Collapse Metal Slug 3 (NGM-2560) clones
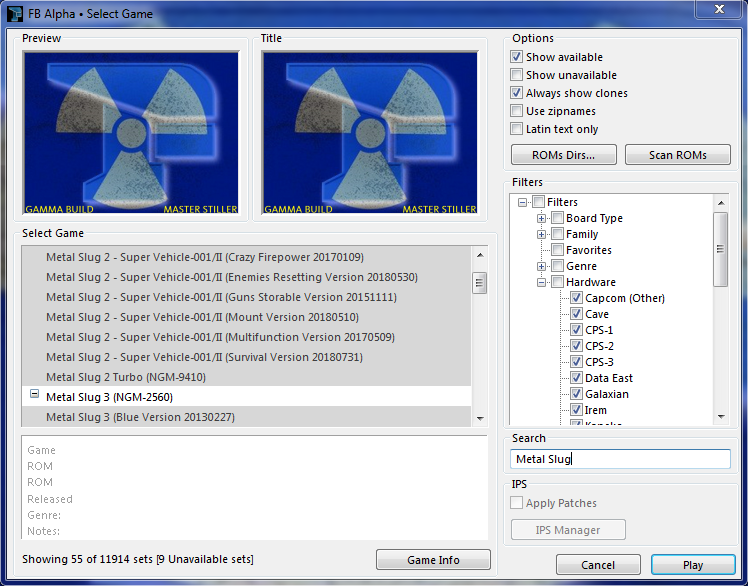Viewport: 748px width, 586px height. [x=34, y=394]
